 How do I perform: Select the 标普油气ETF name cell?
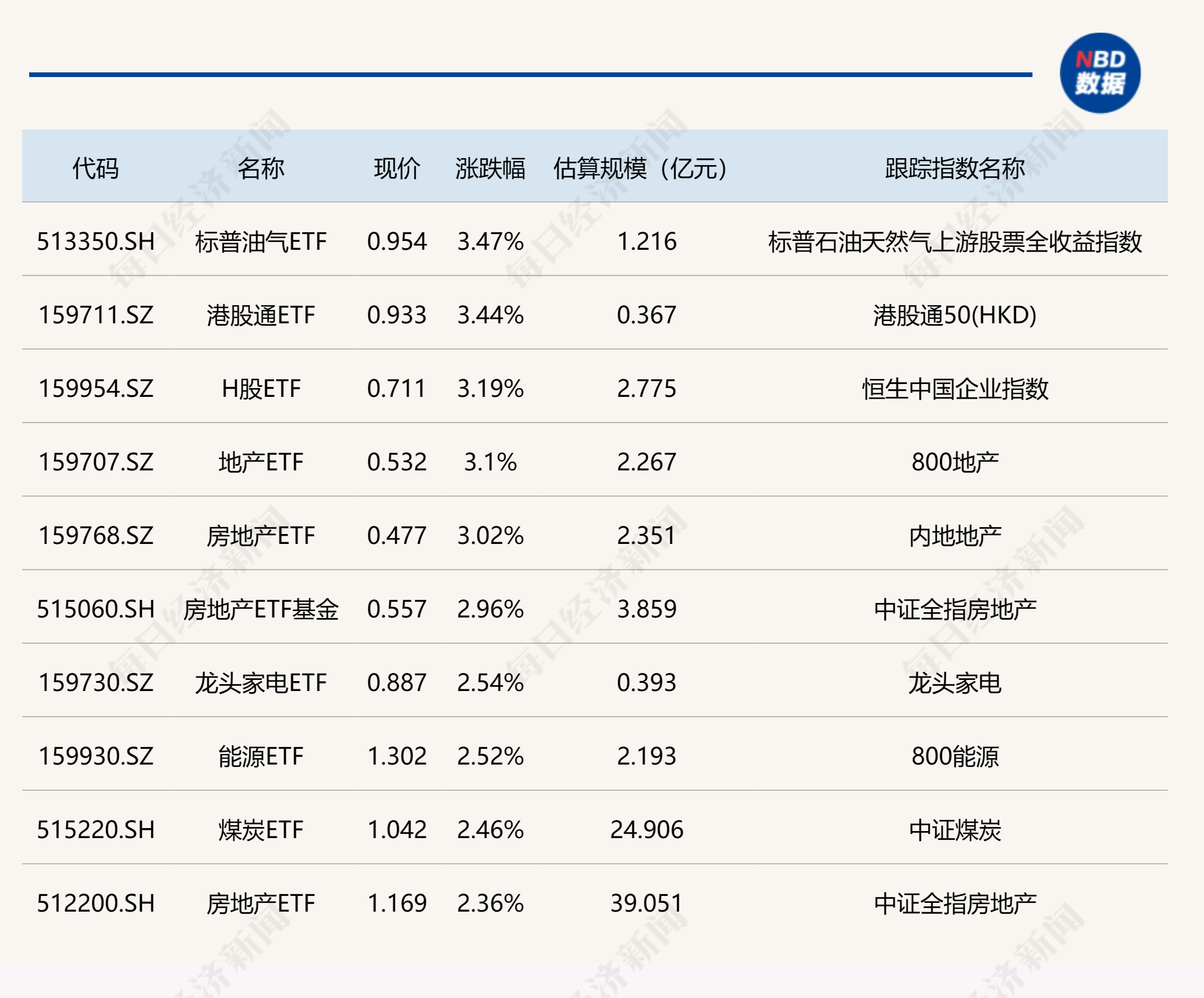(x=261, y=242)
